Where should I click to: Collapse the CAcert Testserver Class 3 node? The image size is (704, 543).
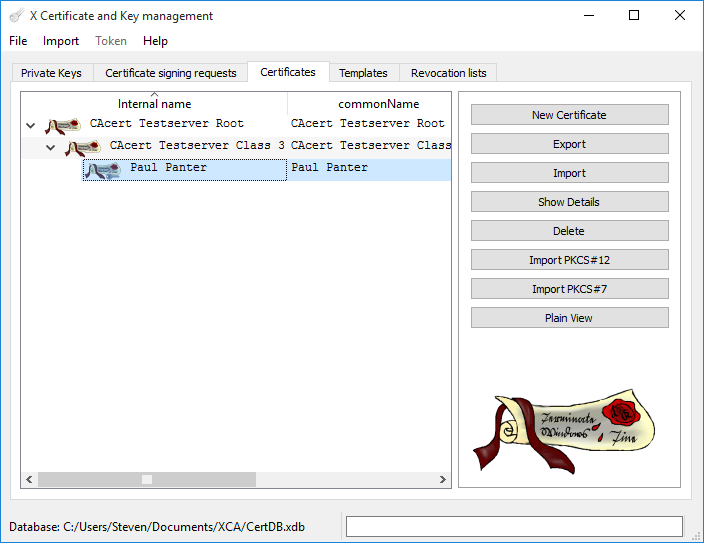click(x=51, y=148)
